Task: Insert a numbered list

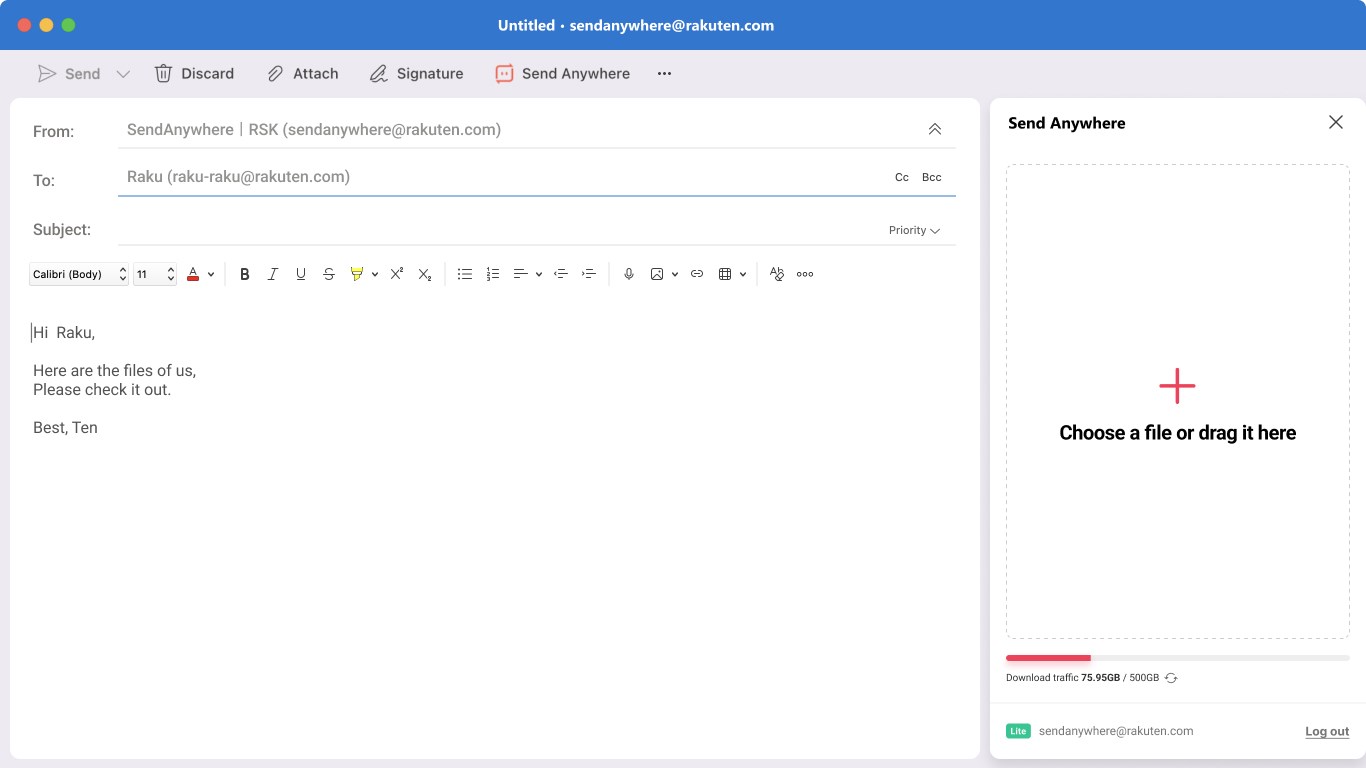Action: click(x=493, y=274)
